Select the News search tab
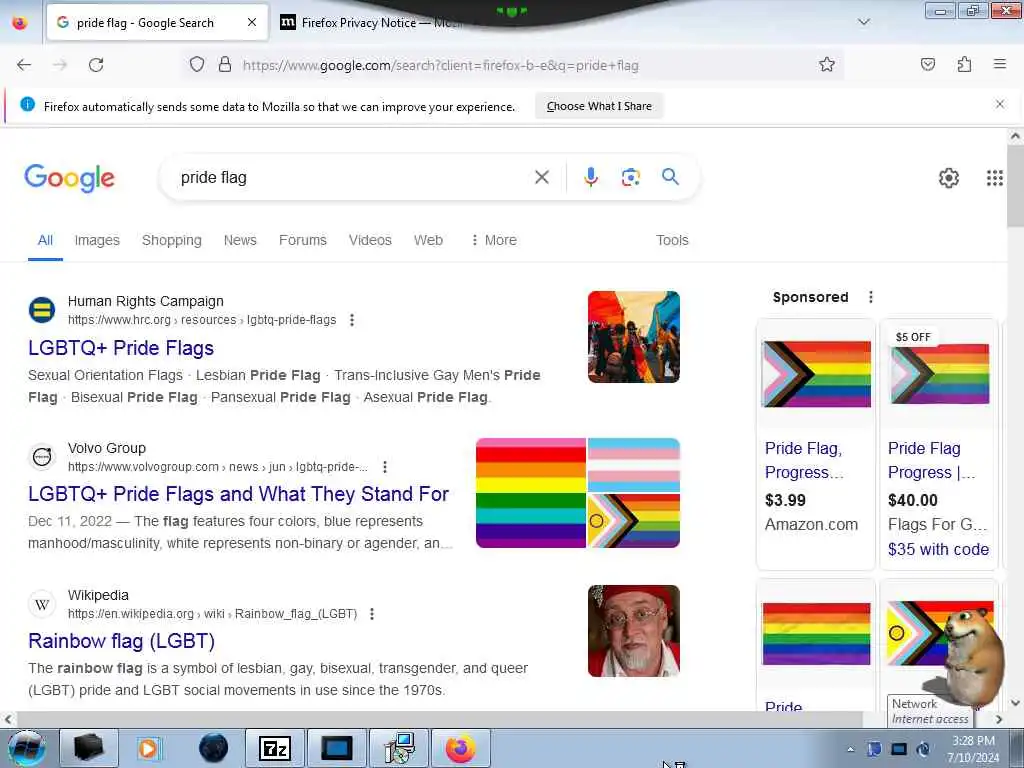 [x=240, y=240]
